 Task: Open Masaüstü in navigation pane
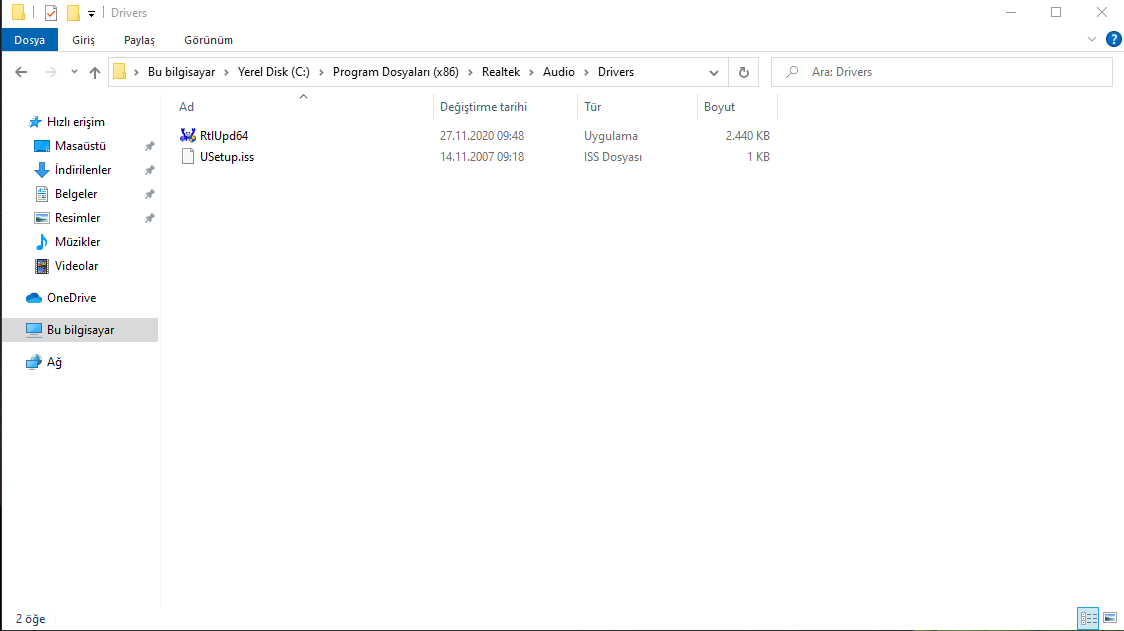80,146
